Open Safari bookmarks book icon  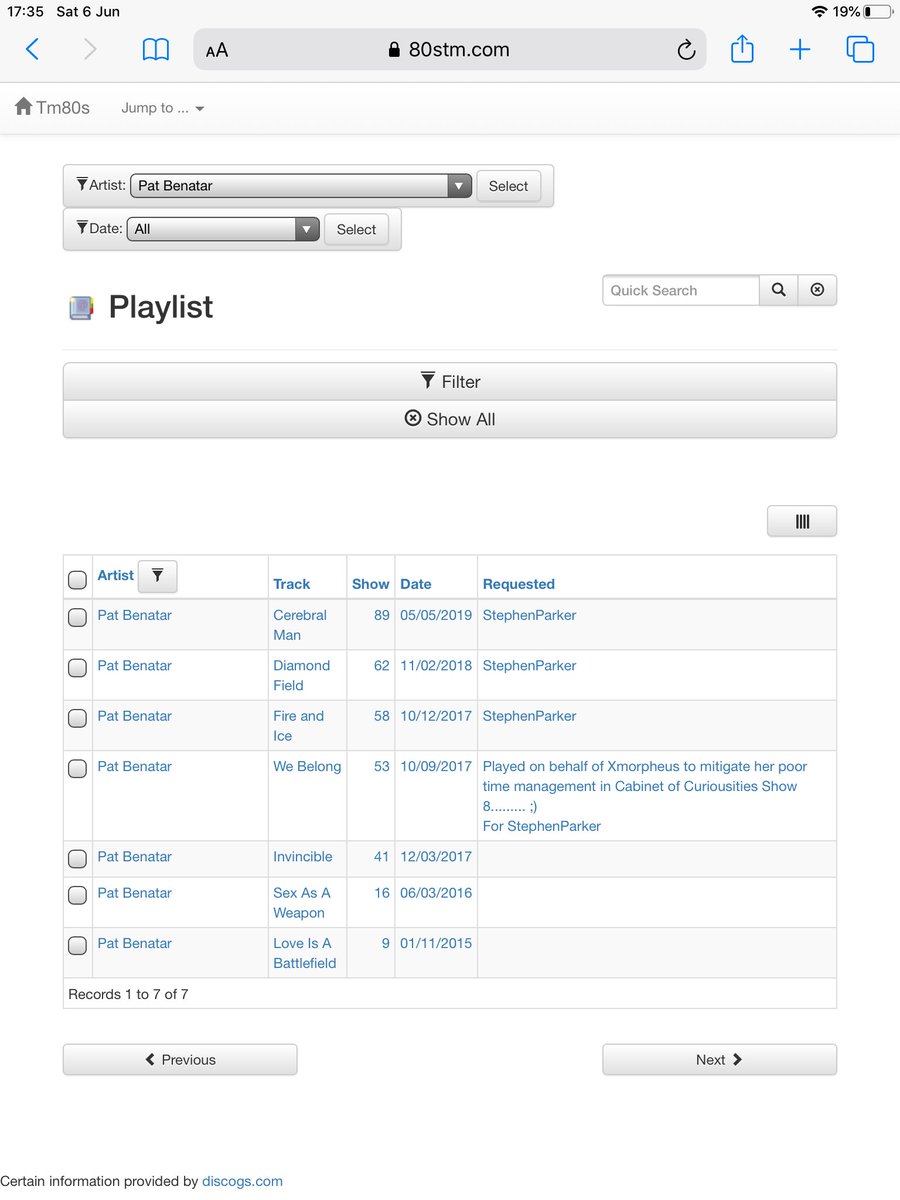[156, 50]
